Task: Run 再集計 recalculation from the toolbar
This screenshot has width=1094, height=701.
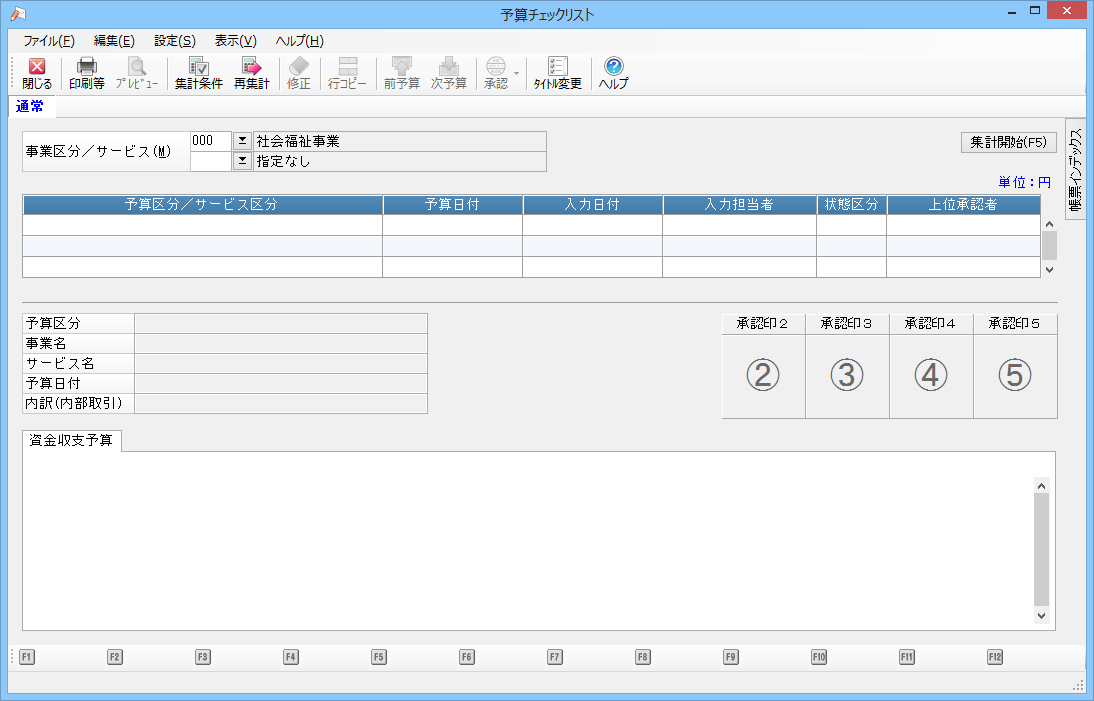Action: coord(251,74)
